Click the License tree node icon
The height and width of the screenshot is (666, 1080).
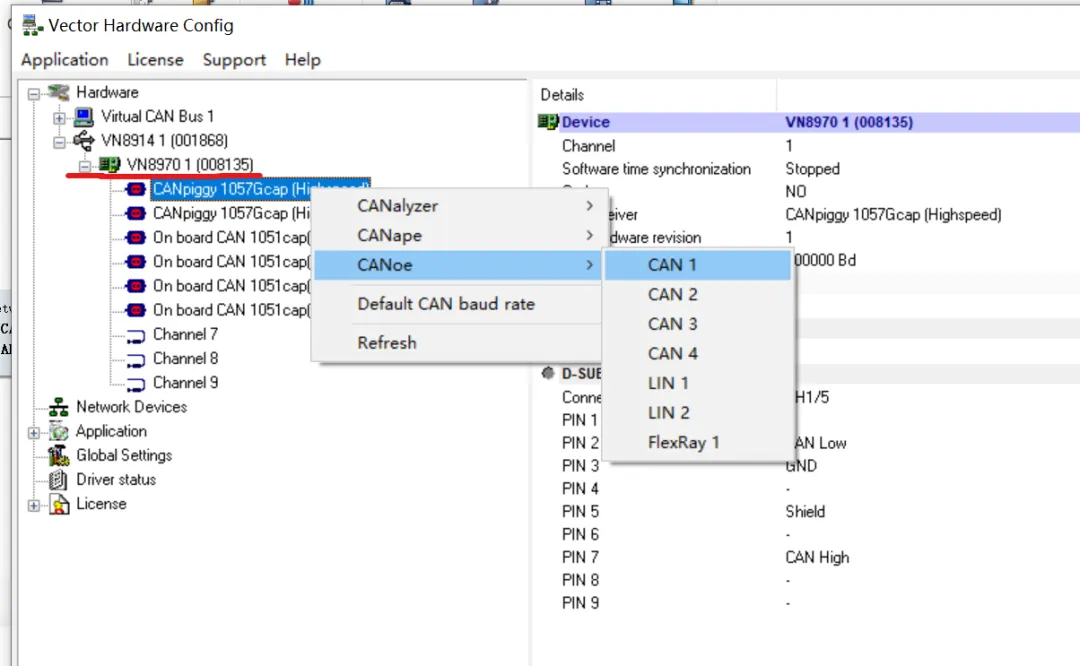[x=59, y=504]
